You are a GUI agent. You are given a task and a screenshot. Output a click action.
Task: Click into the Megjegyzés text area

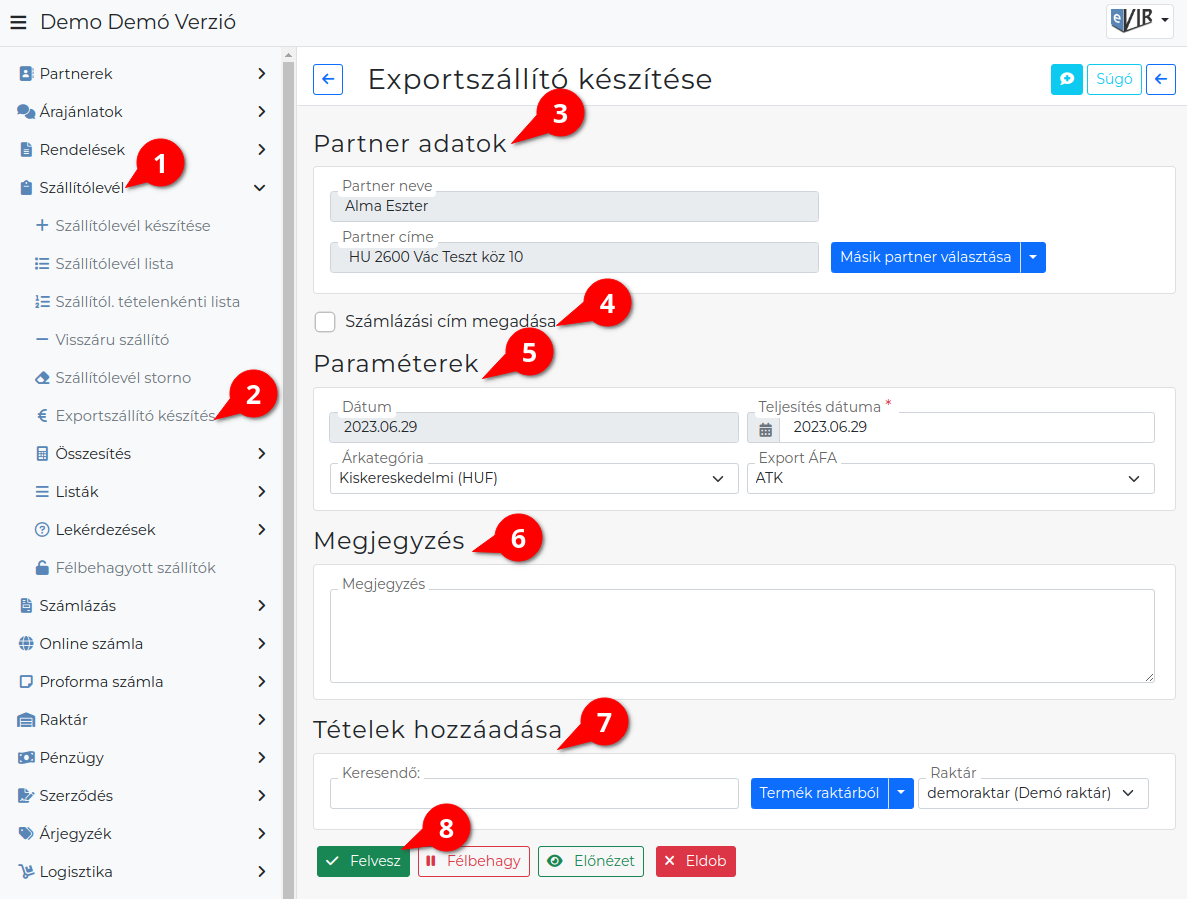tap(742, 636)
